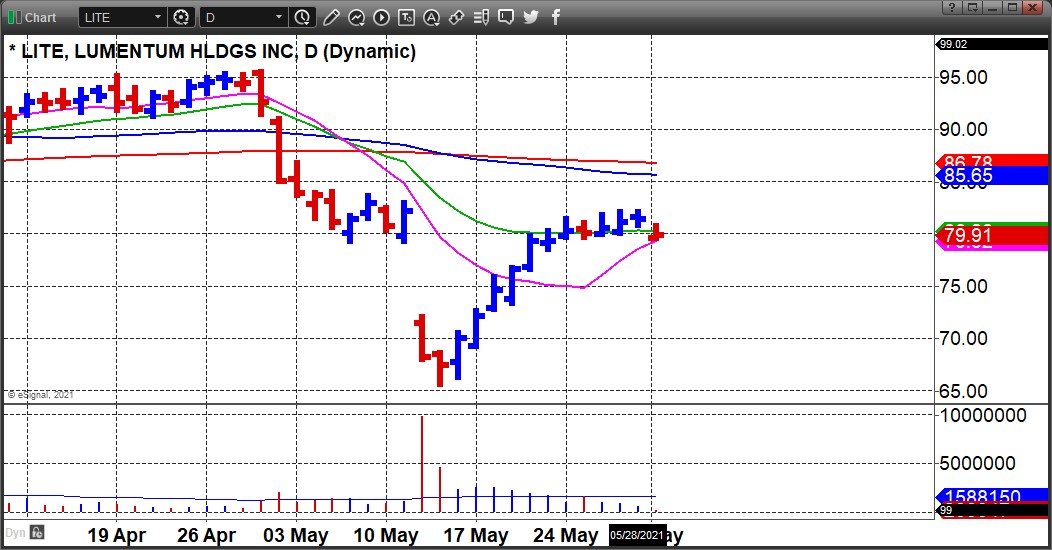The height and width of the screenshot is (550, 1052).
Task: Click the 24 May date label
Action: click(566, 535)
